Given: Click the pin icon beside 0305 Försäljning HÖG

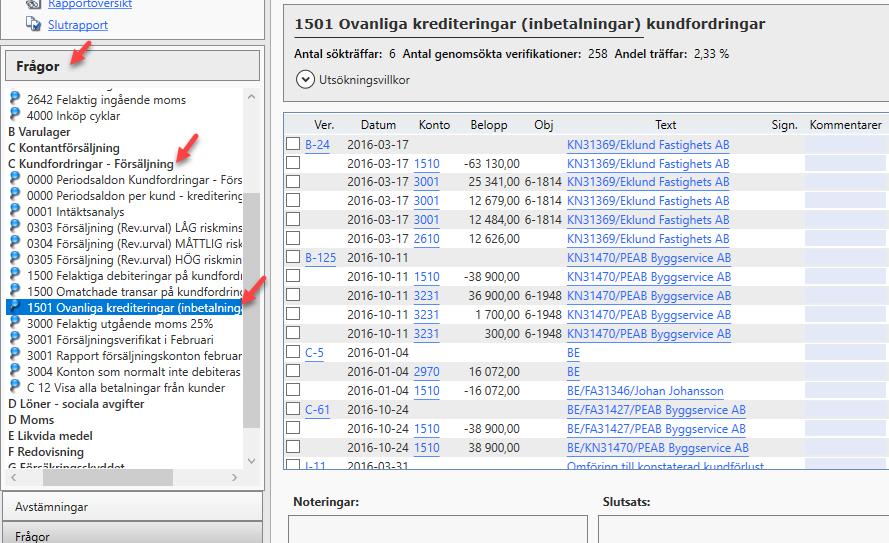Looking at the screenshot, I should click(x=15, y=258).
